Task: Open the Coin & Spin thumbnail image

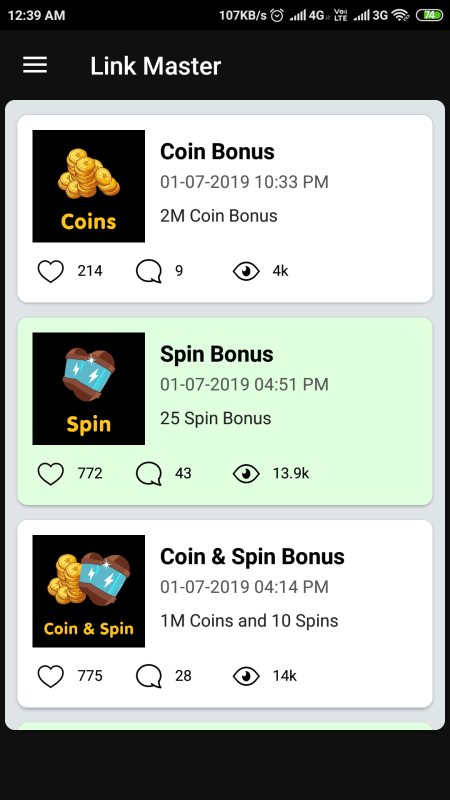Action: pos(89,591)
